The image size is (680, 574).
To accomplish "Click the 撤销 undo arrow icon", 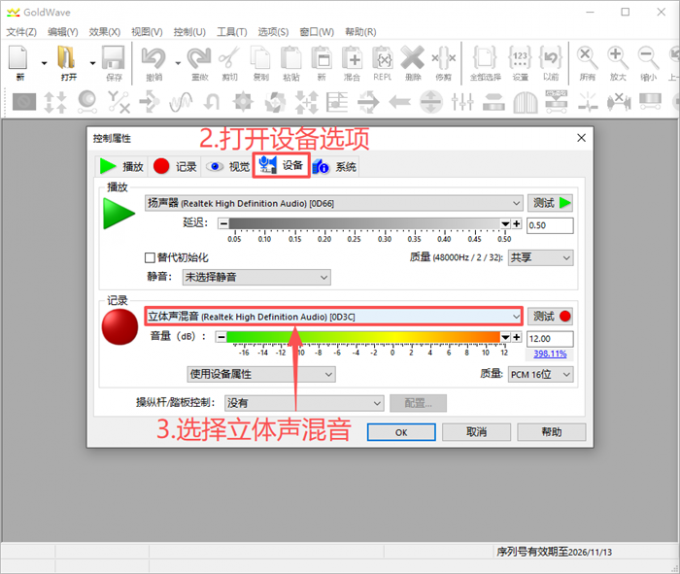I will [154, 58].
